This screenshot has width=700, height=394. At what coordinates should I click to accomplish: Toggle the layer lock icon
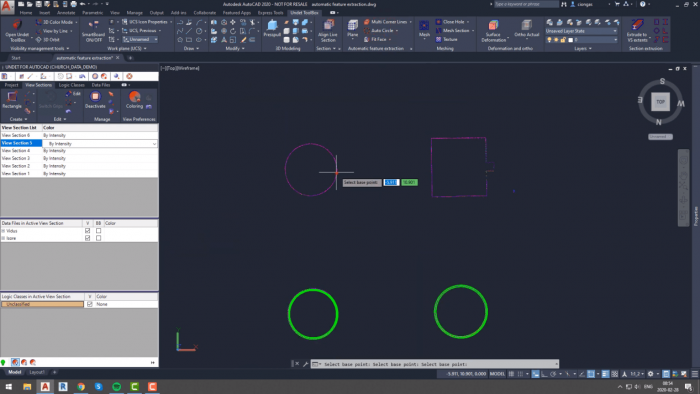(x=563, y=40)
